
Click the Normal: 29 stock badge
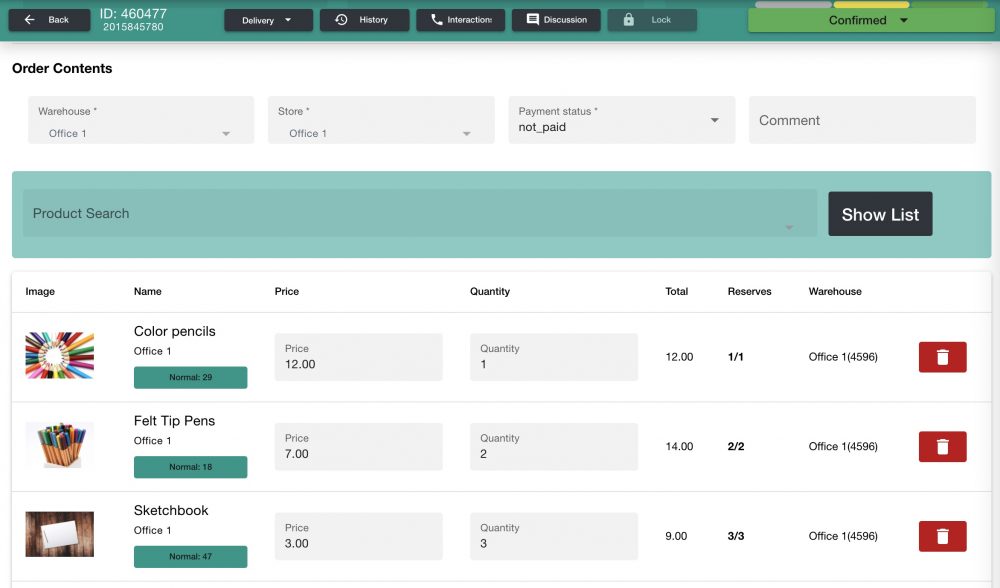tap(190, 378)
